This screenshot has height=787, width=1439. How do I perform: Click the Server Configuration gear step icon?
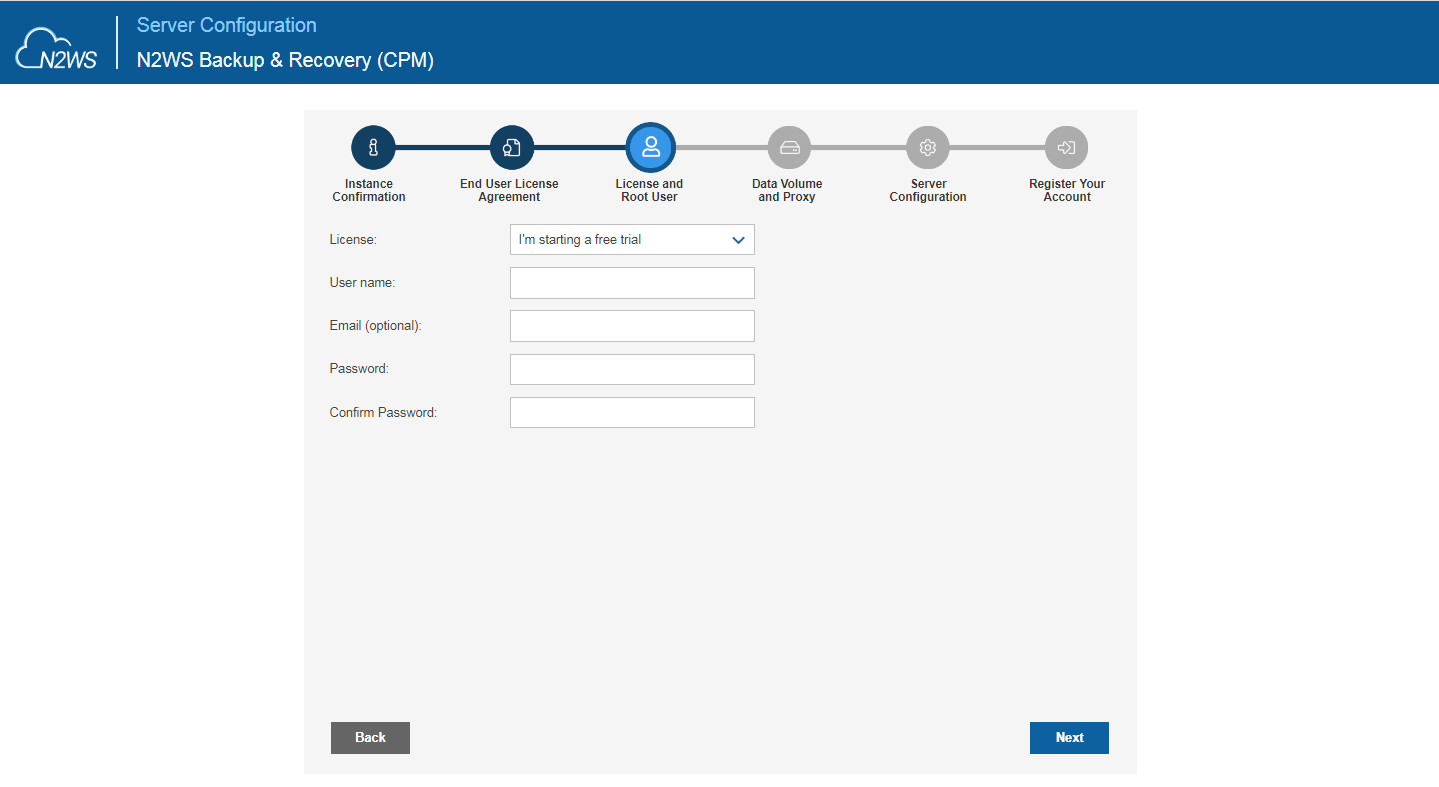[928, 148]
